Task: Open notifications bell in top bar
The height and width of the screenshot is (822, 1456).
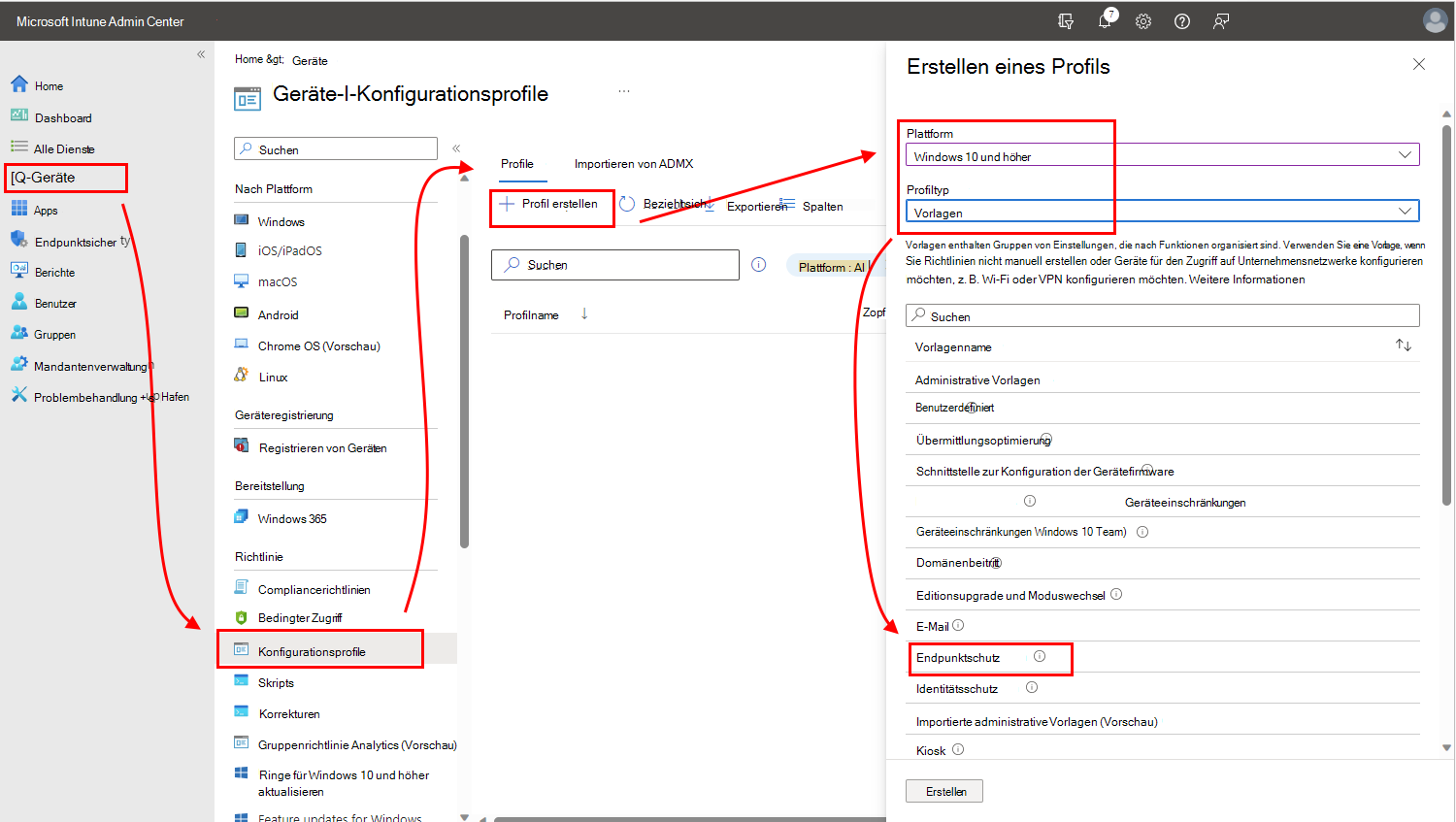Action: (1105, 20)
